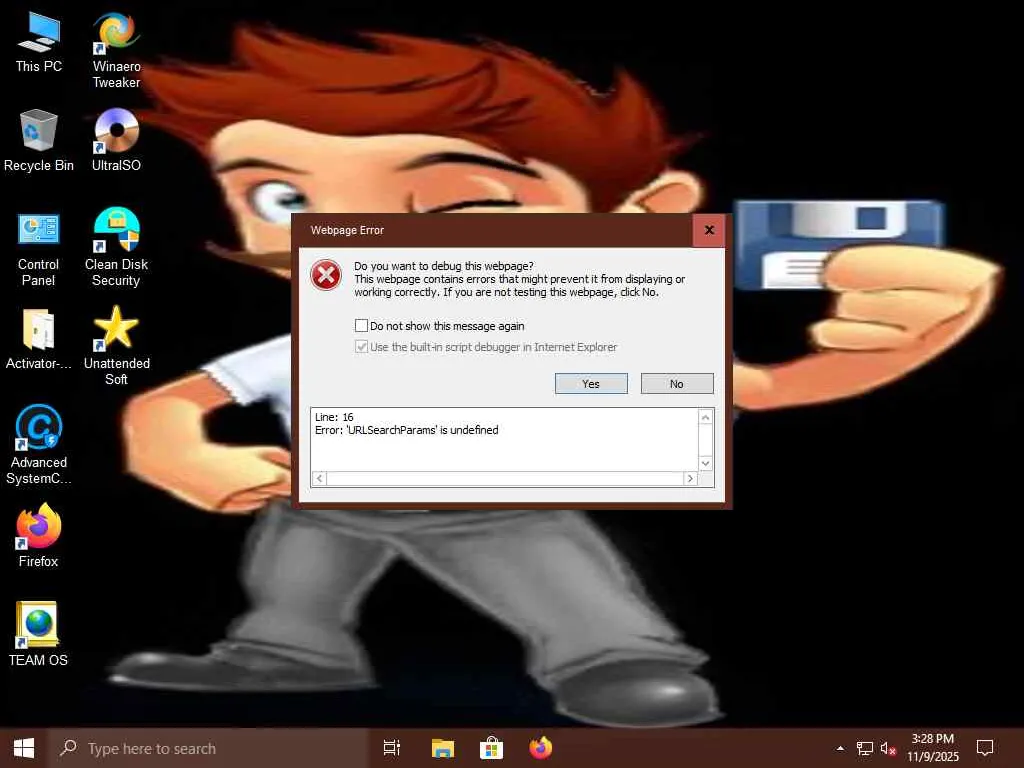Select the Clean Disk Security shortcut
1024x768 pixels.
(x=116, y=248)
